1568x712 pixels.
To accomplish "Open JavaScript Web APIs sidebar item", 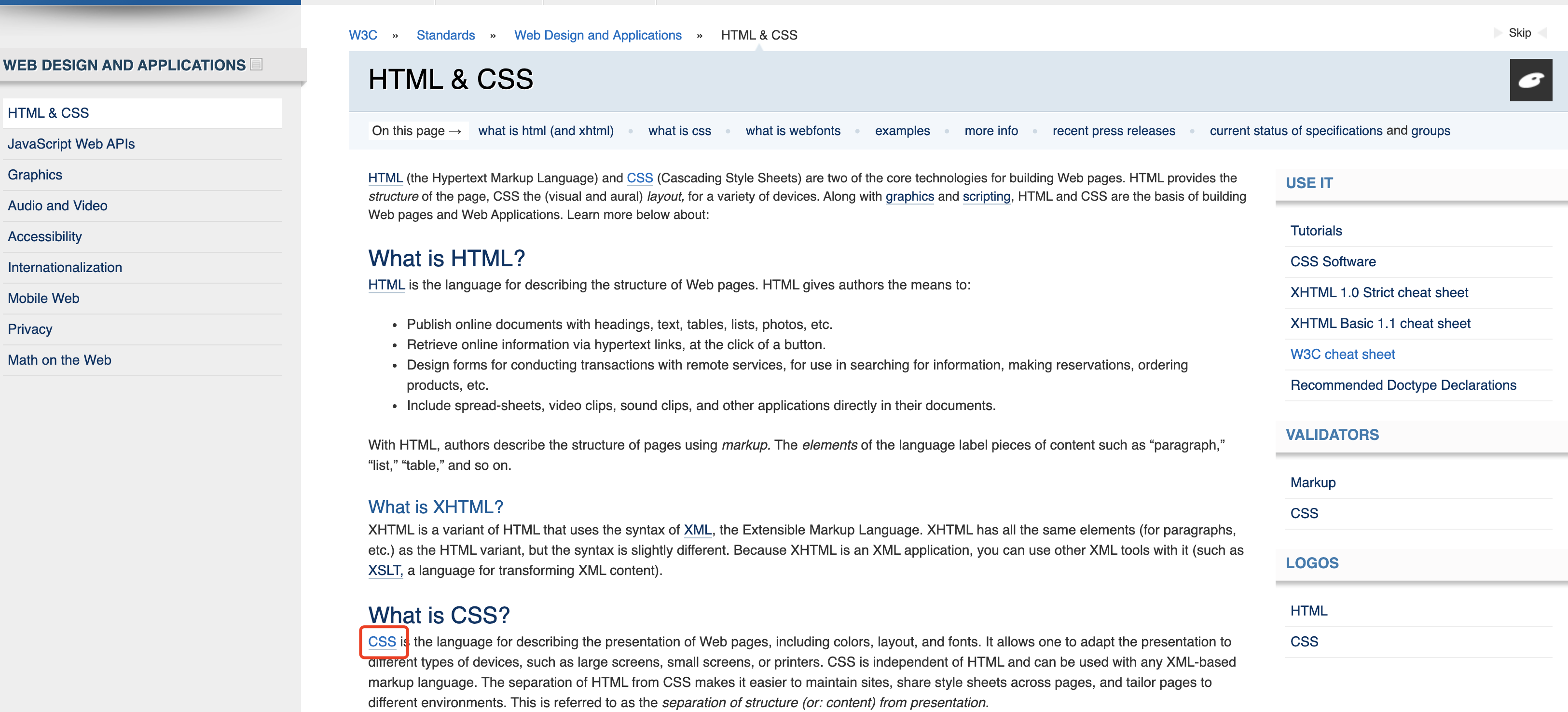I will pos(71,144).
